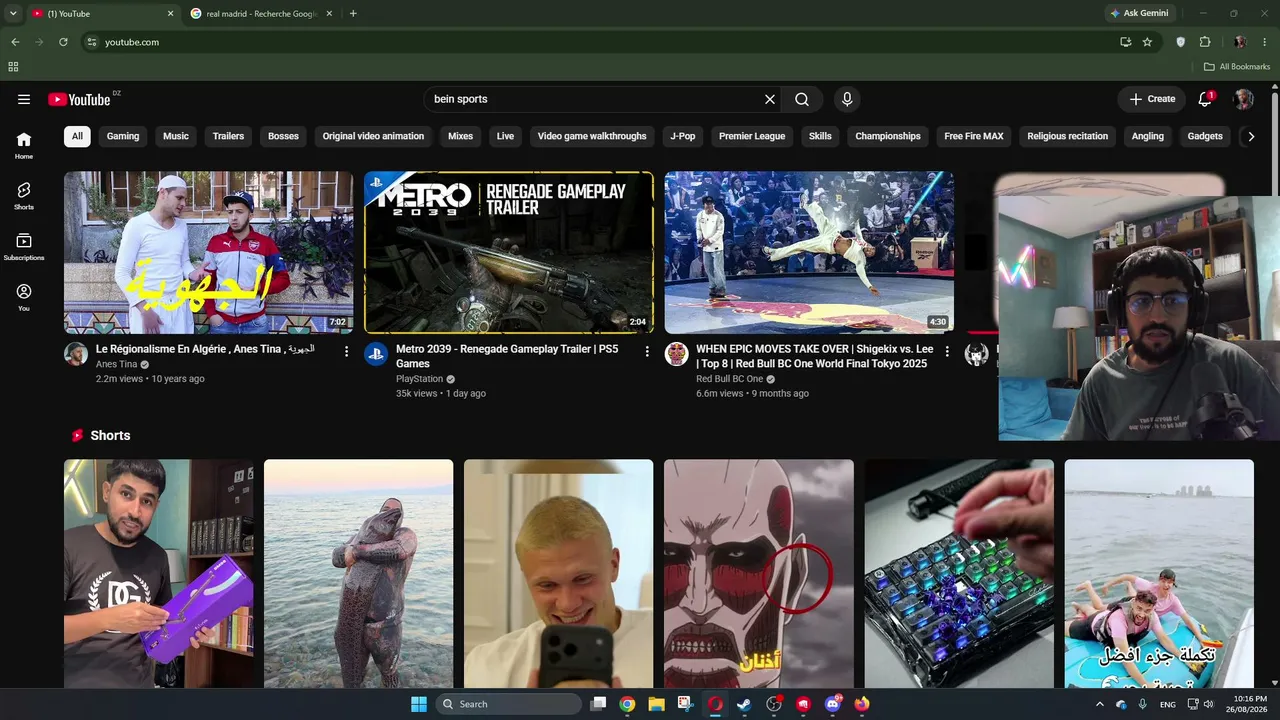The height and width of the screenshot is (720, 1280).
Task: Filter by Video game walkthroughs chip
Action: point(592,136)
